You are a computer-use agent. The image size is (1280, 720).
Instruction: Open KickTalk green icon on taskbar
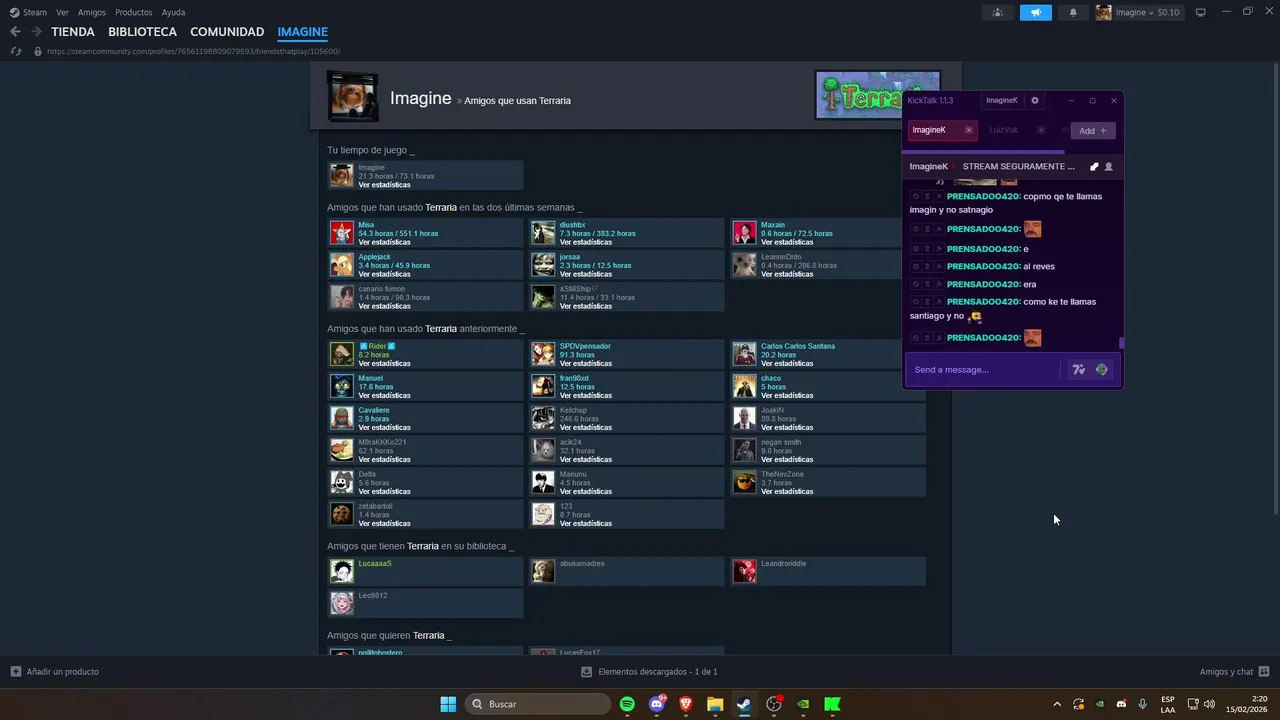(832, 704)
